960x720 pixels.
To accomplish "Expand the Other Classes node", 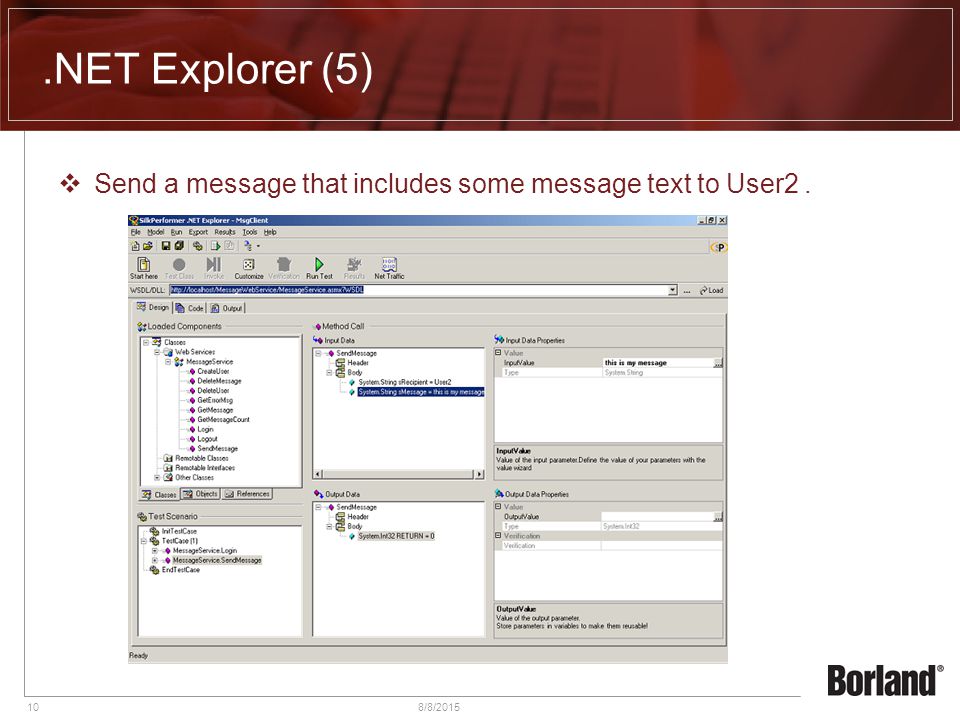I will point(157,478).
